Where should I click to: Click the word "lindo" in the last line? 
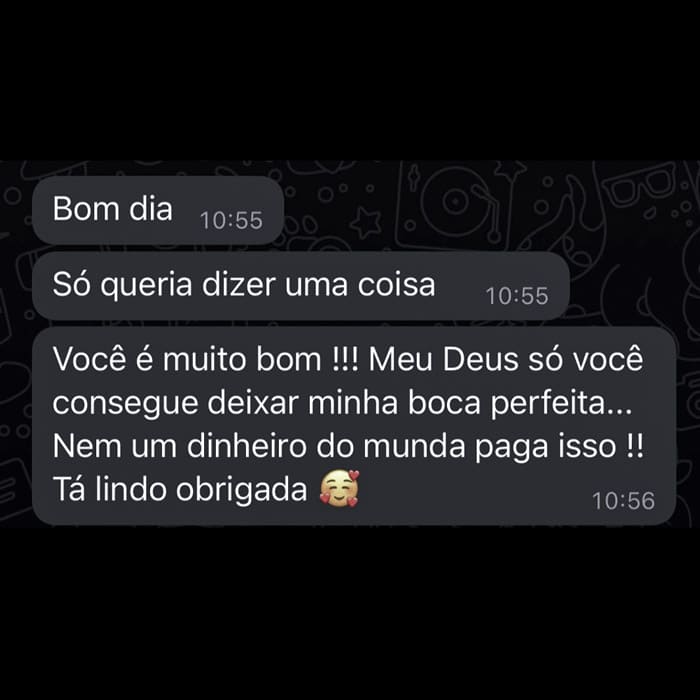(x=131, y=489)
